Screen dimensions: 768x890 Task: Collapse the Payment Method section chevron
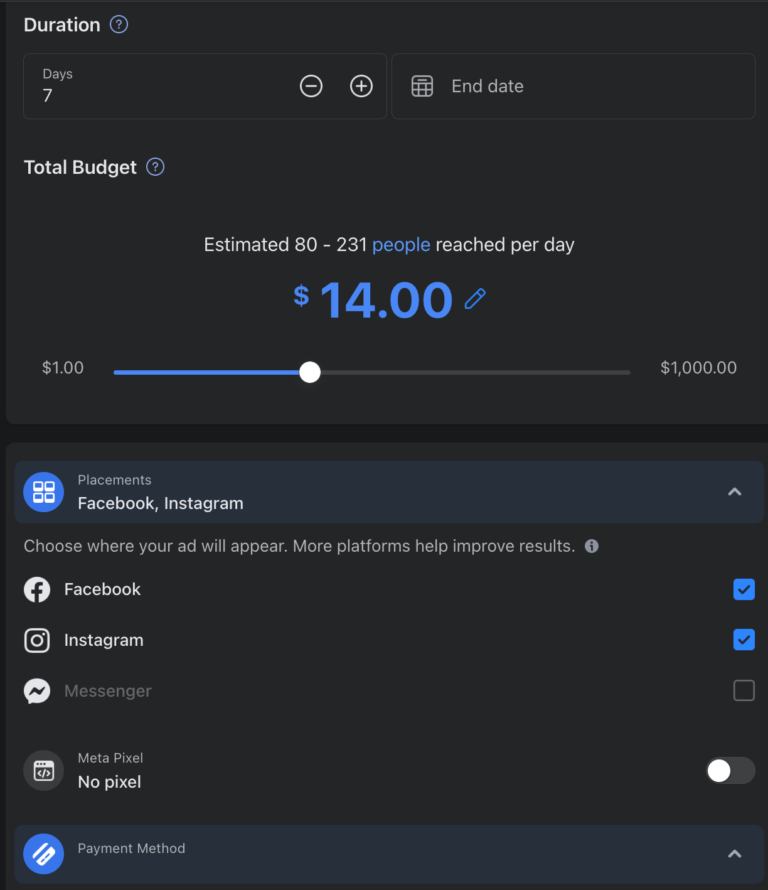pos(734,854)
